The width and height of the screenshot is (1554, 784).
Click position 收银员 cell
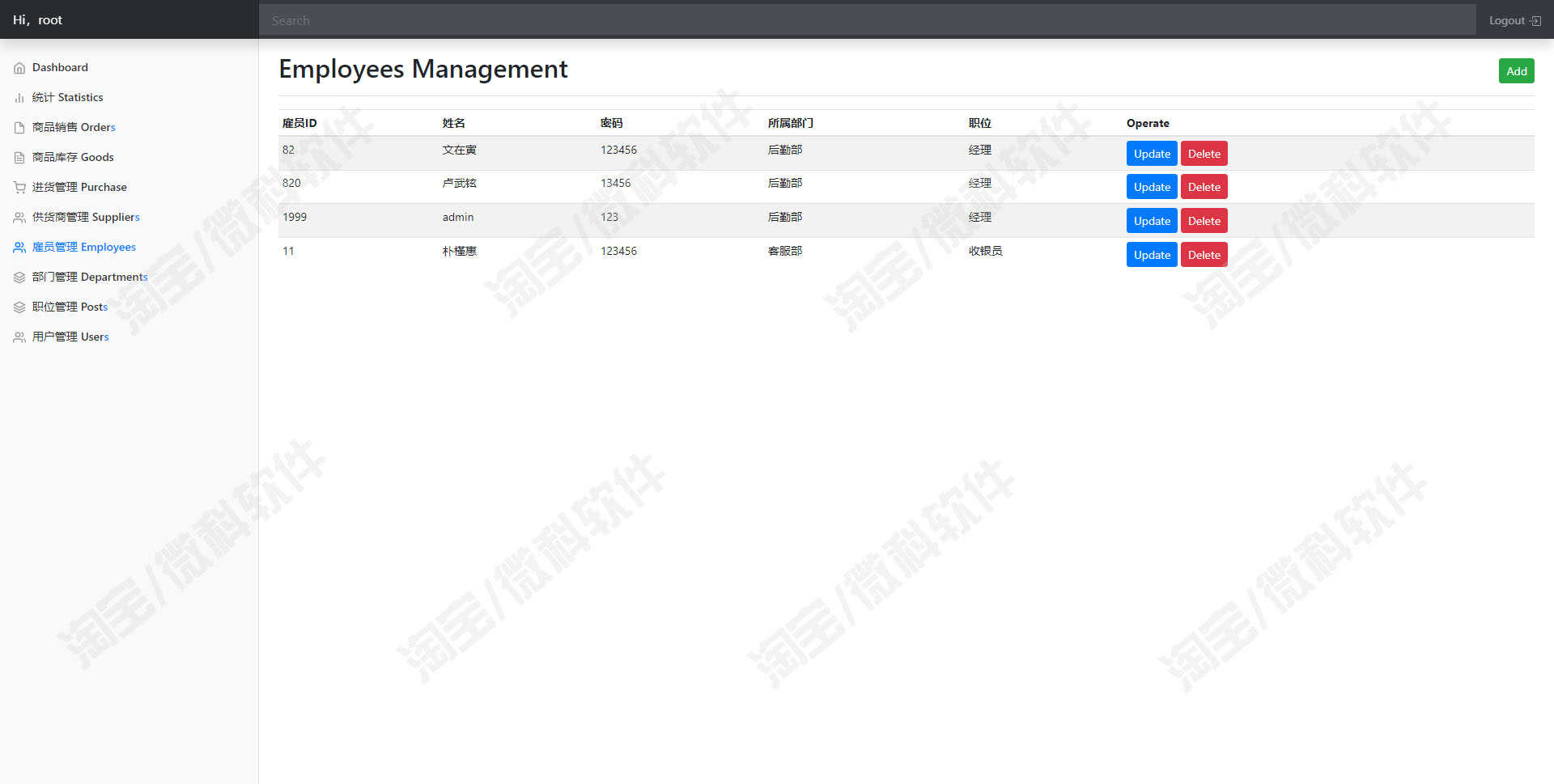coord(985,252)
